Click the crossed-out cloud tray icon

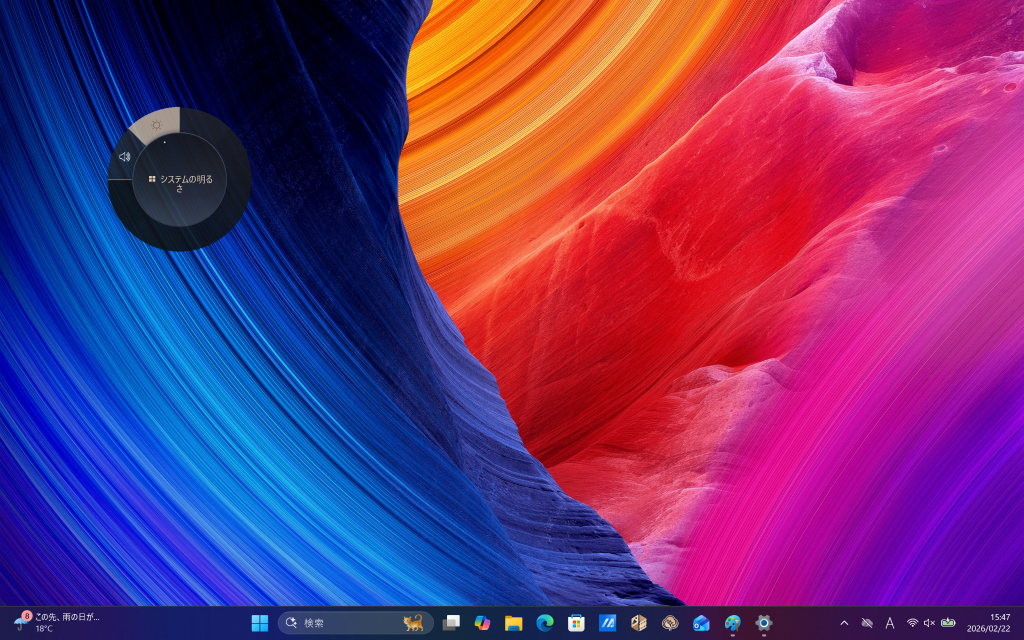[867, 623]
